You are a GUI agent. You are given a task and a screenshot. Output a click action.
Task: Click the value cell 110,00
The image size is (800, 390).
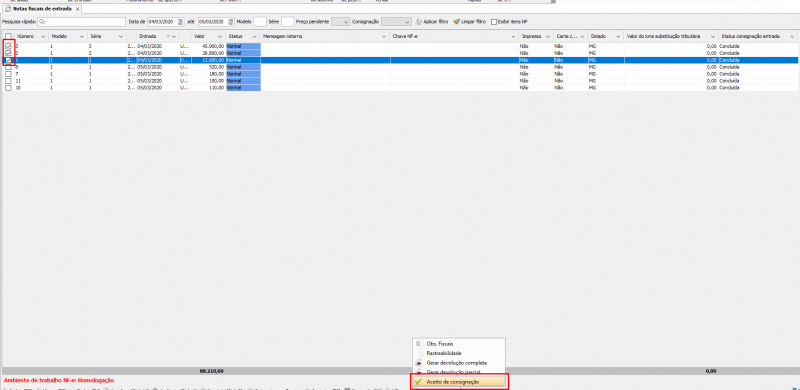click(x=209, y=88)
